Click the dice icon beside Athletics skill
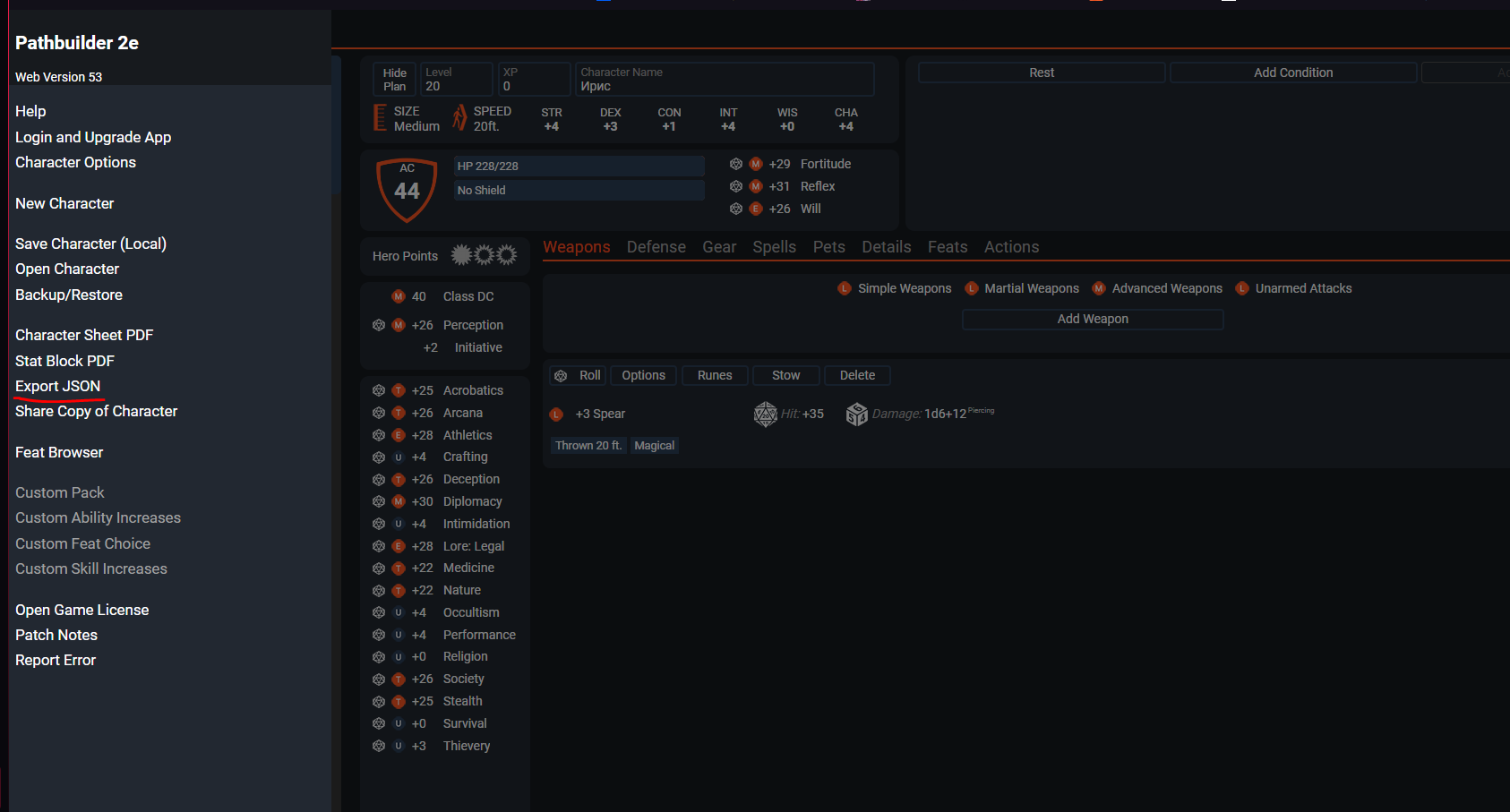The width and height of the screenshot is (1510, 812). (x=377, y=435)
